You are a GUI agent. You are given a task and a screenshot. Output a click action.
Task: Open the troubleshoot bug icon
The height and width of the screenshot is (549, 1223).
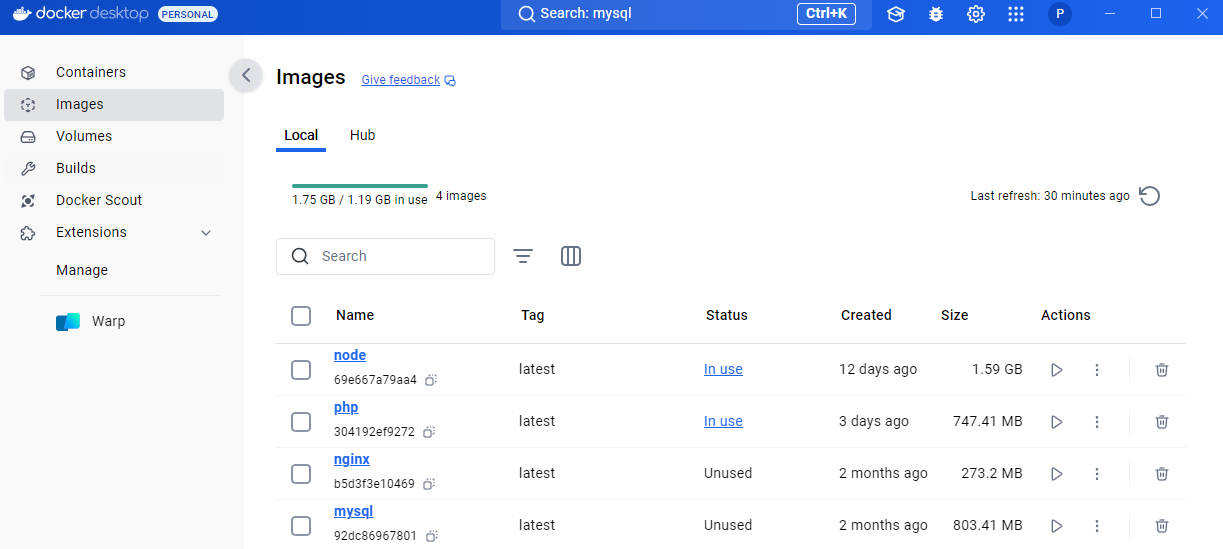pyautogui.click(x=936, y=14)
